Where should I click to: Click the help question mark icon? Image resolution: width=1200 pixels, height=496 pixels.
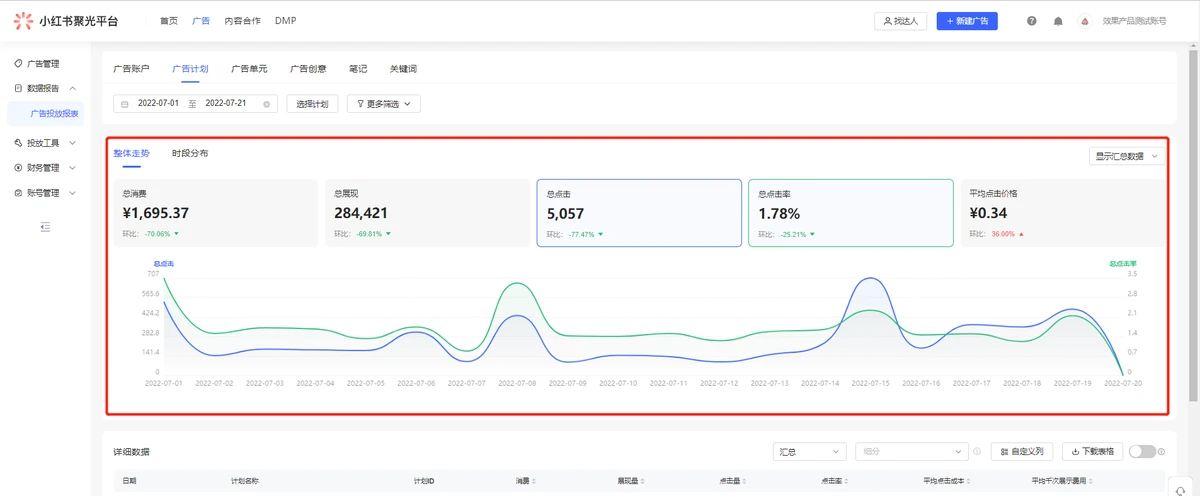click(1031, 21)
